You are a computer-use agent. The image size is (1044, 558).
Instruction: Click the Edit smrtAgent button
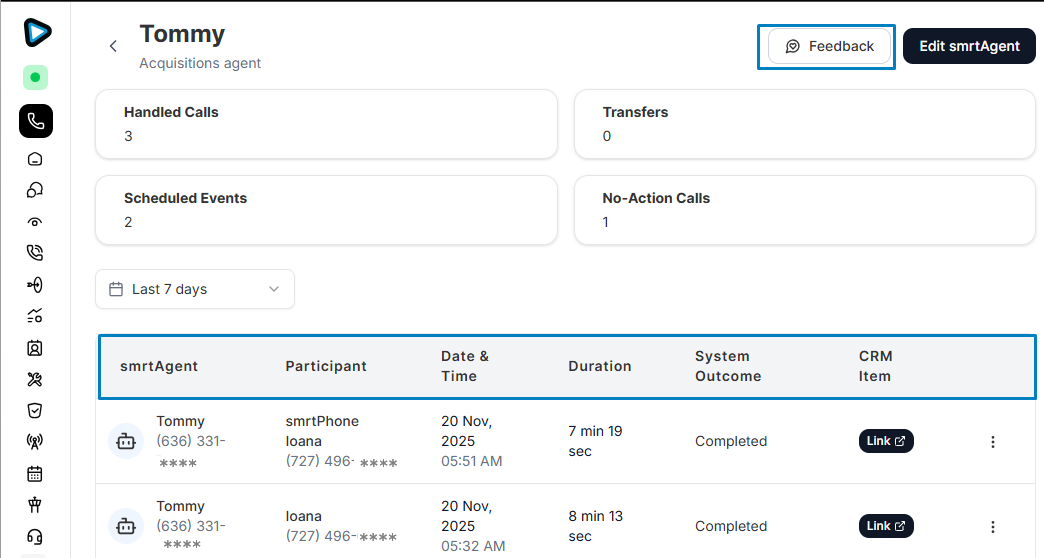click(968, 46)
